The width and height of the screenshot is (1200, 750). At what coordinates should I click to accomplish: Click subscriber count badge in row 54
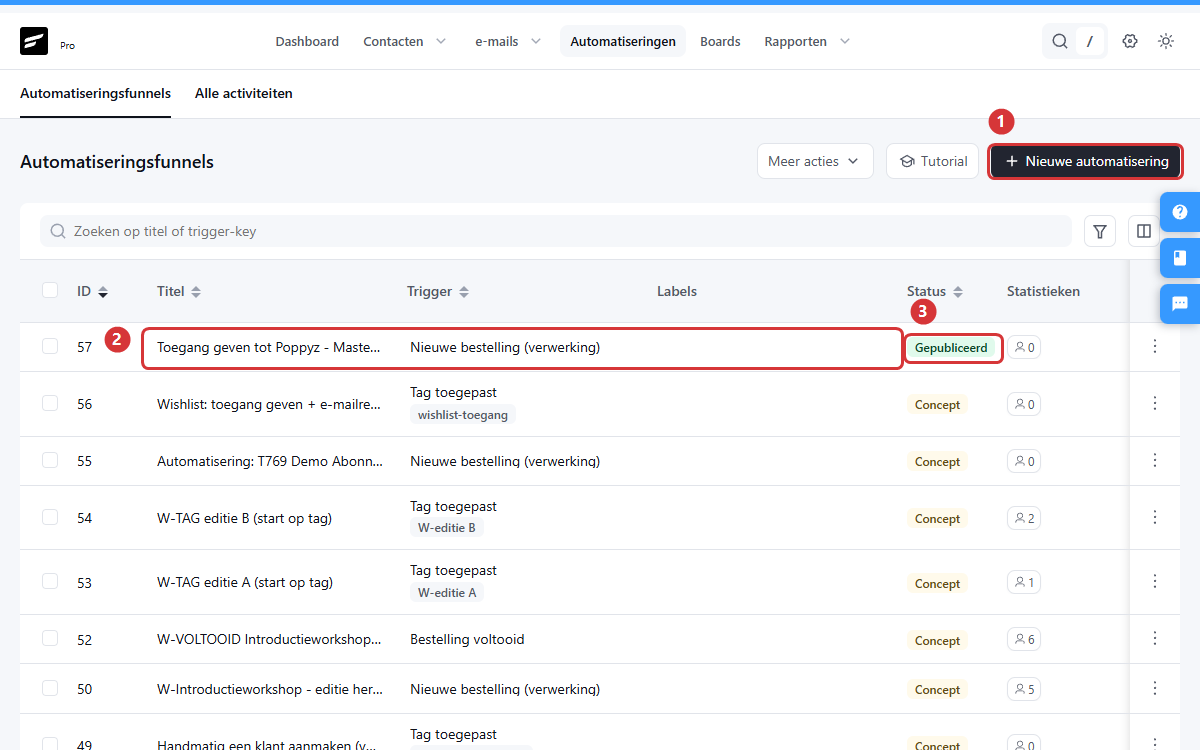1024,519
